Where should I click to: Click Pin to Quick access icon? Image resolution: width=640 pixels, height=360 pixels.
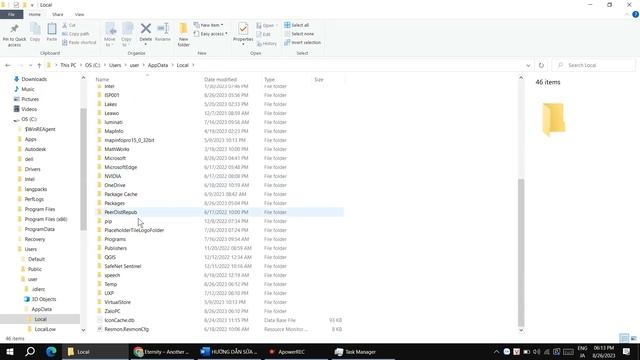14,34
